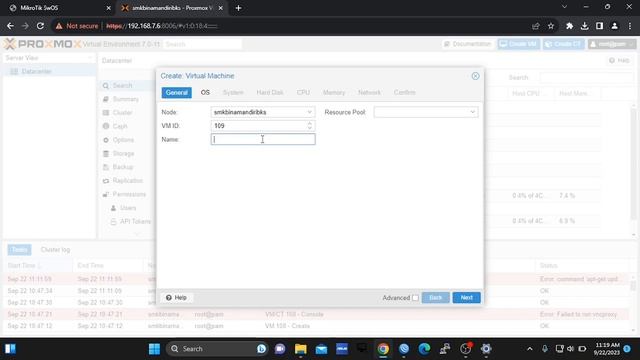The height and width of the screenshot is (360, 640).
Task: Expand the Node dropdown
Action: coord(309,112)
